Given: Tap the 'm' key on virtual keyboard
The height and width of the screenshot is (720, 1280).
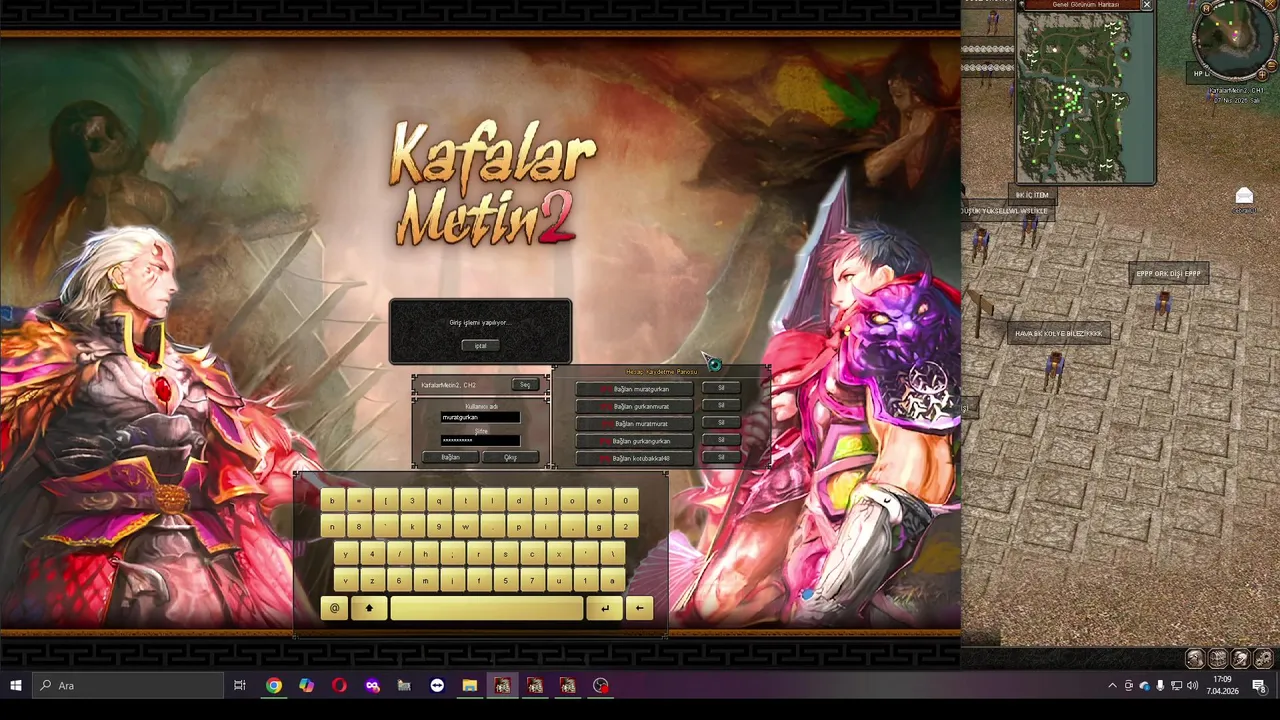Looking at the screenshot, I should pos(426,580).
